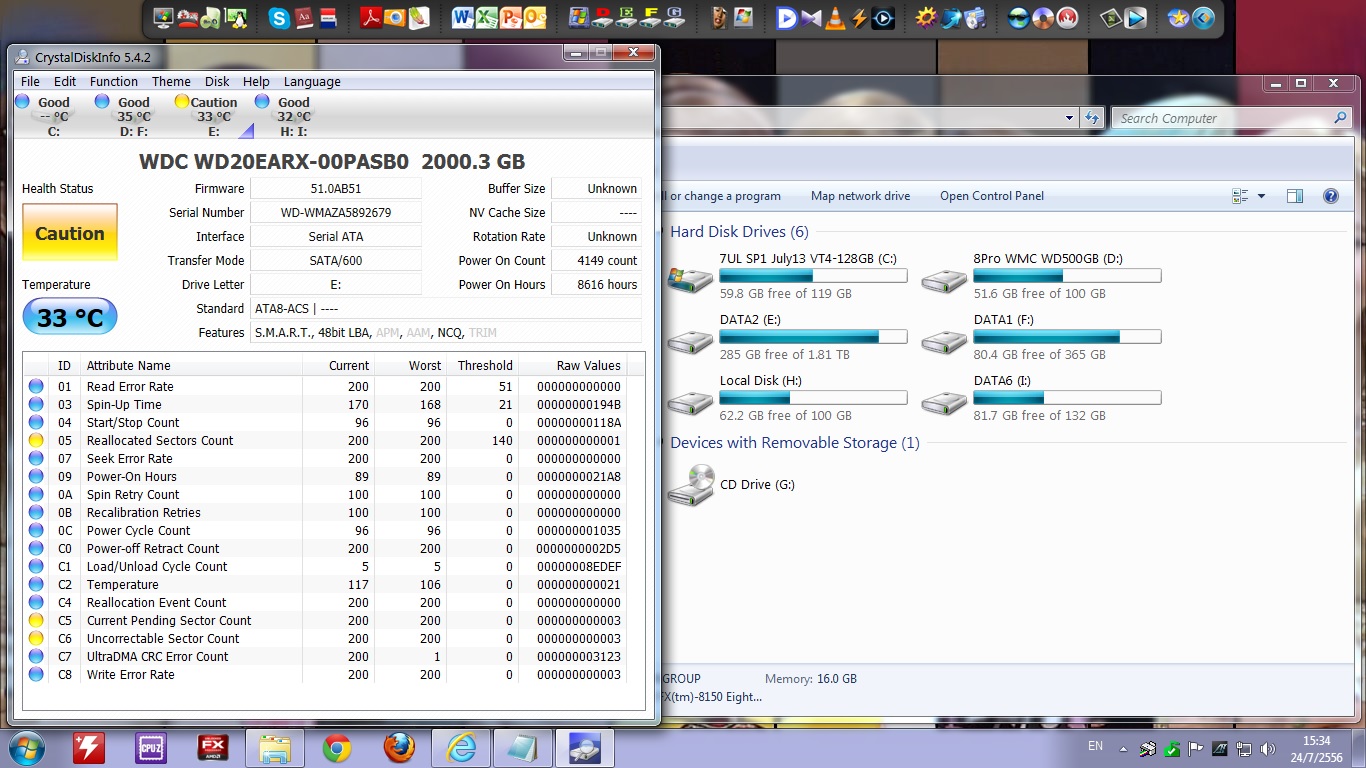
Task: Open Firefox from the taskbar
Action: [x=399, y=748]
